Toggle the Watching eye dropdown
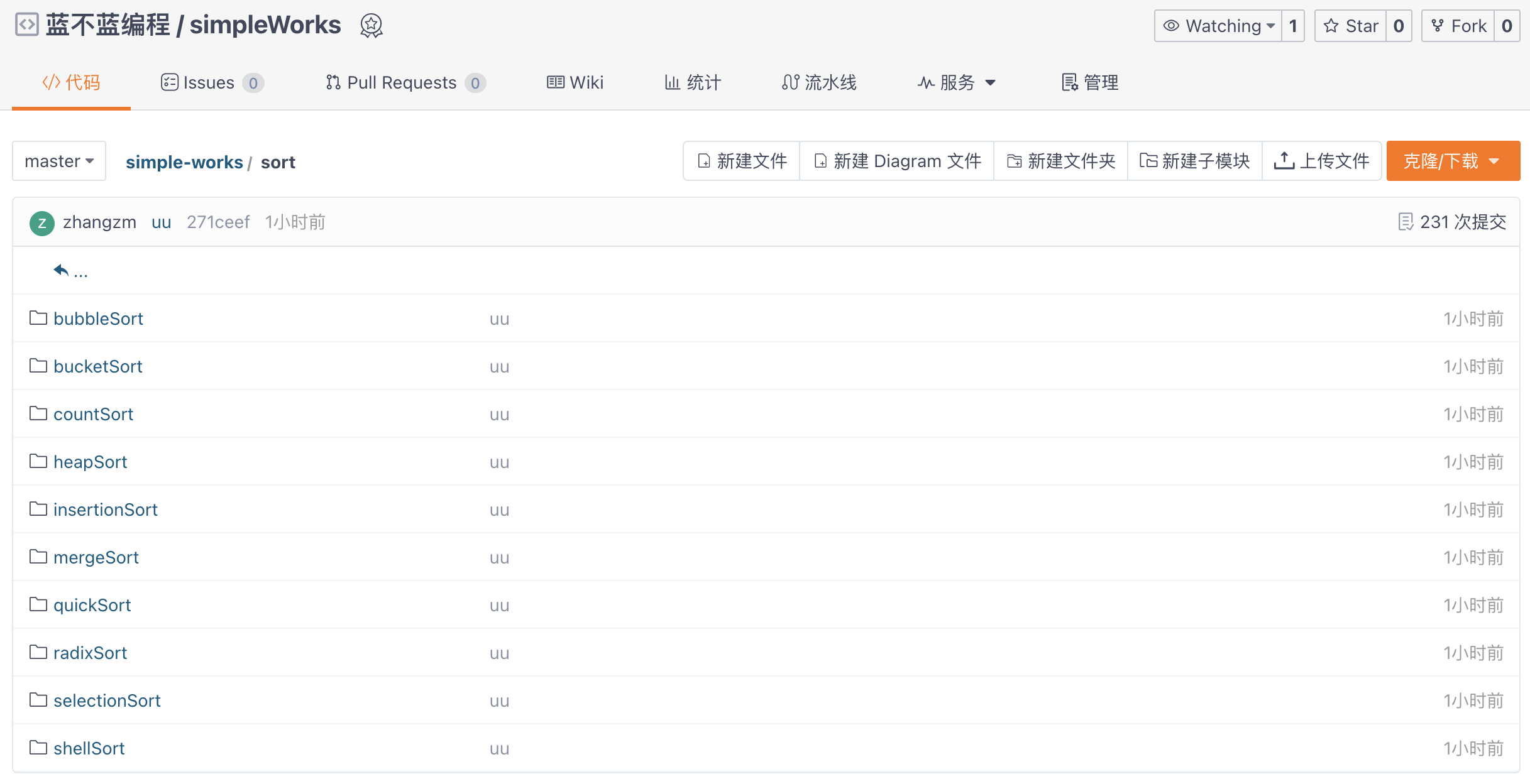1530x784 pixels. click(1218, 26)
